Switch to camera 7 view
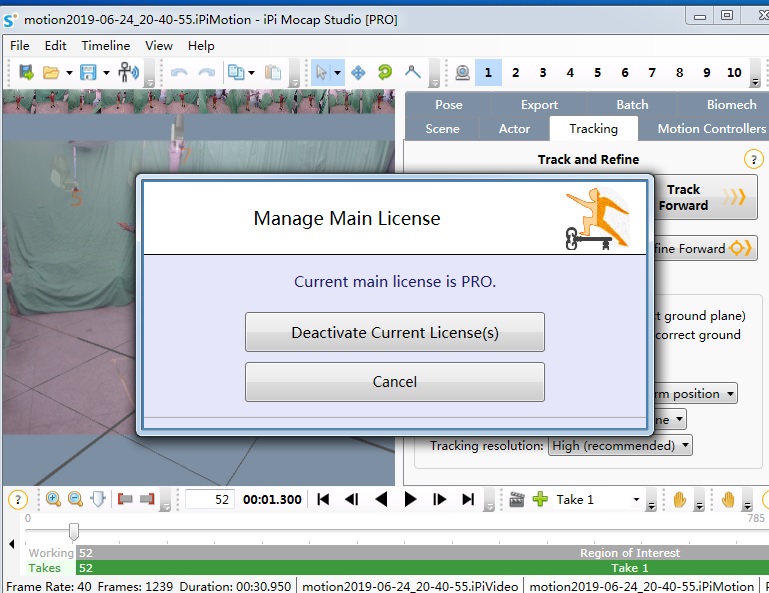Screen dimensions: 769x593 (652, 73)
